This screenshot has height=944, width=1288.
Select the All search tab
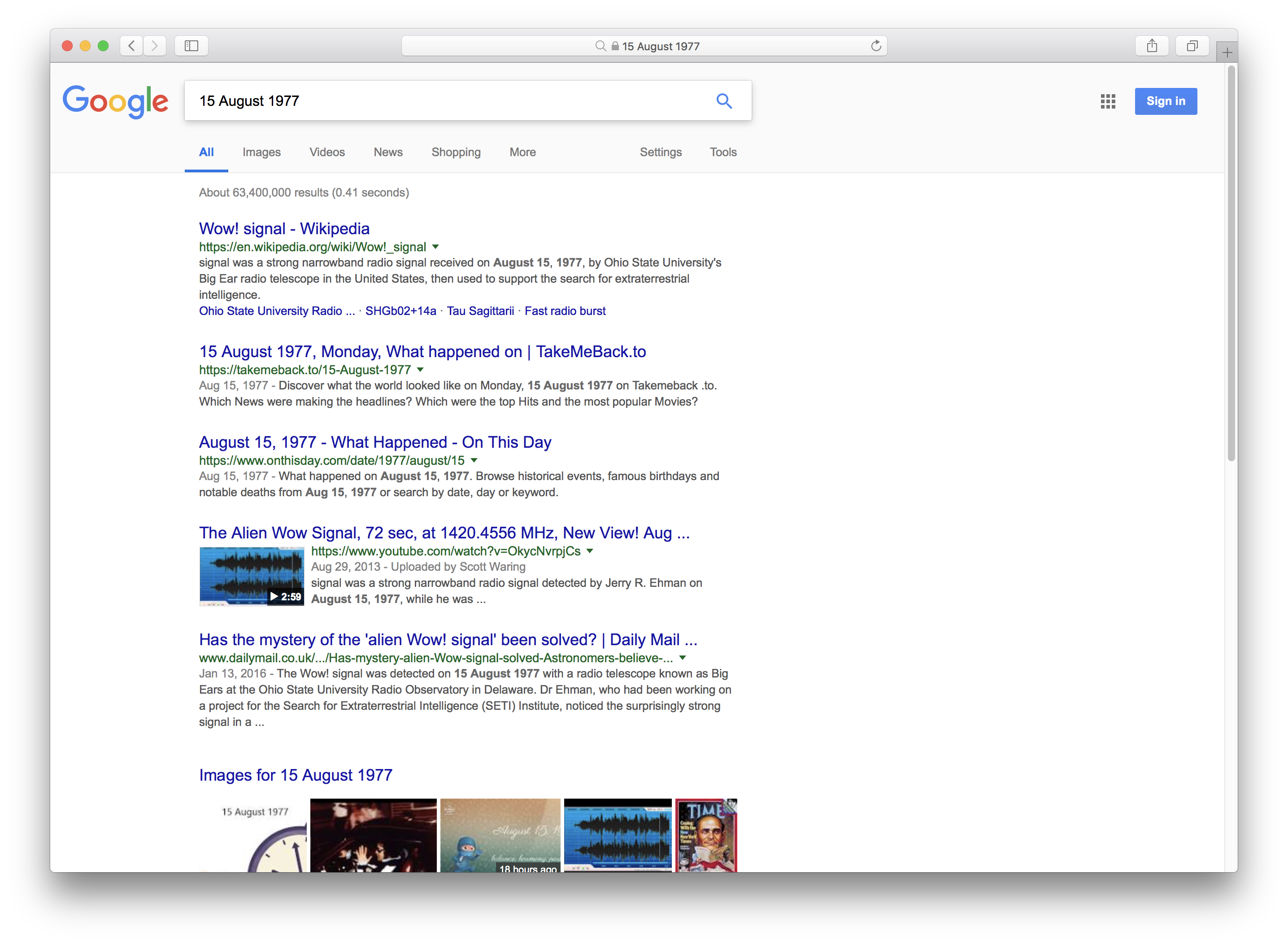[206, 152]
